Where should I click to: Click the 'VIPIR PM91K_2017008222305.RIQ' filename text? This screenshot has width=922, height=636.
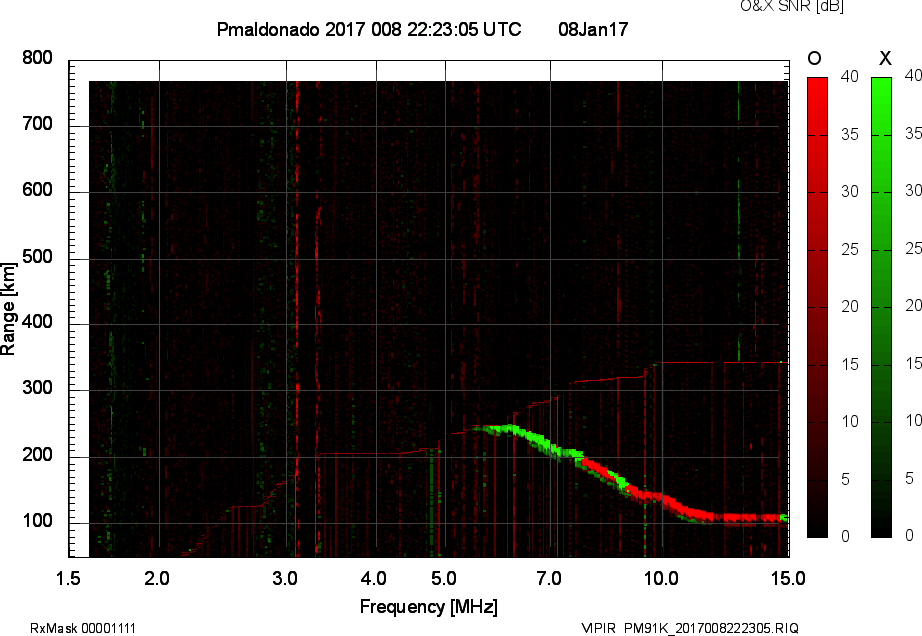tap(690, 628)
